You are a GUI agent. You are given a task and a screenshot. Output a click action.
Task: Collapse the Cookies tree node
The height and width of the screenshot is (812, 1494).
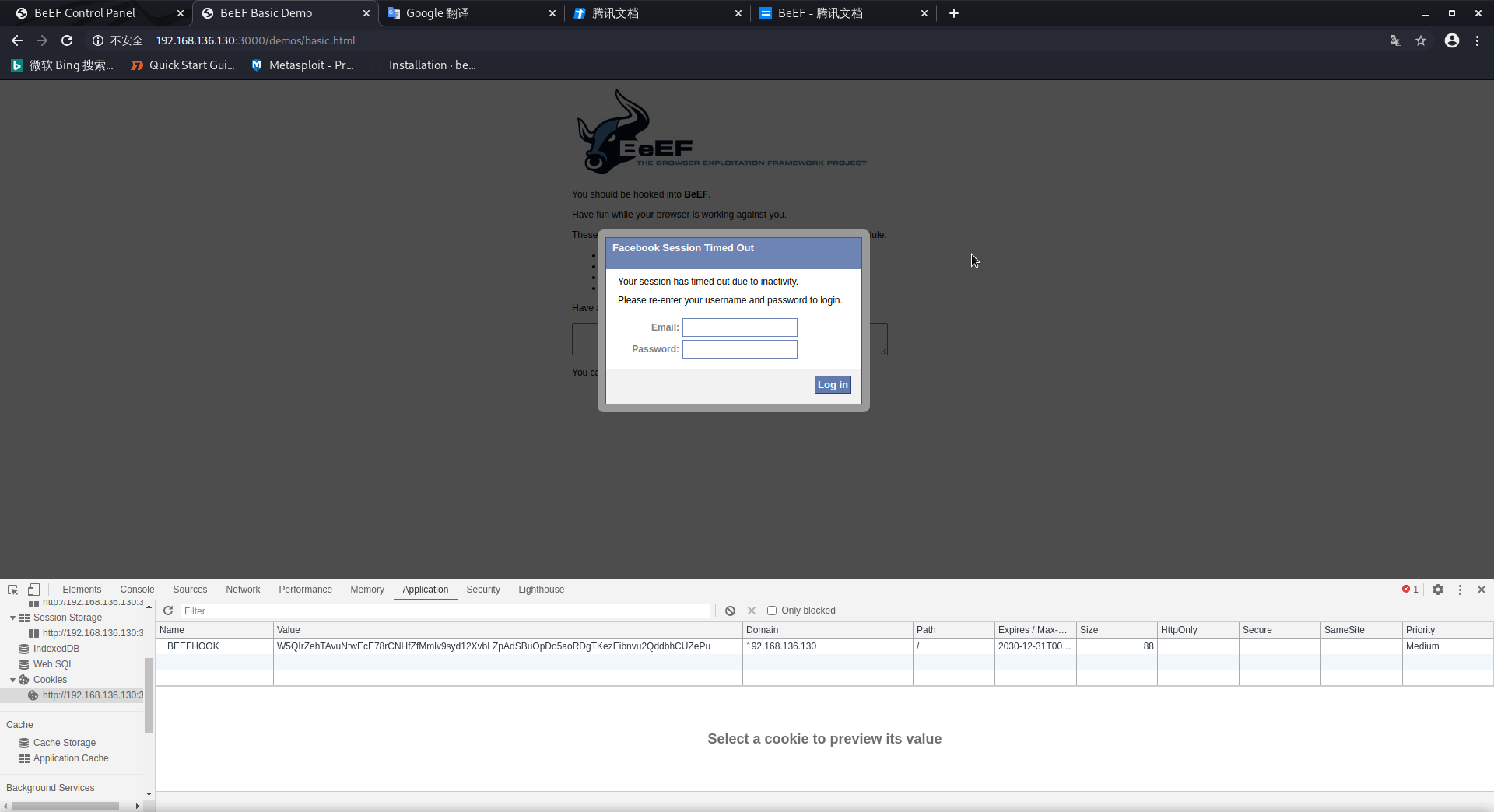[12, 680]
